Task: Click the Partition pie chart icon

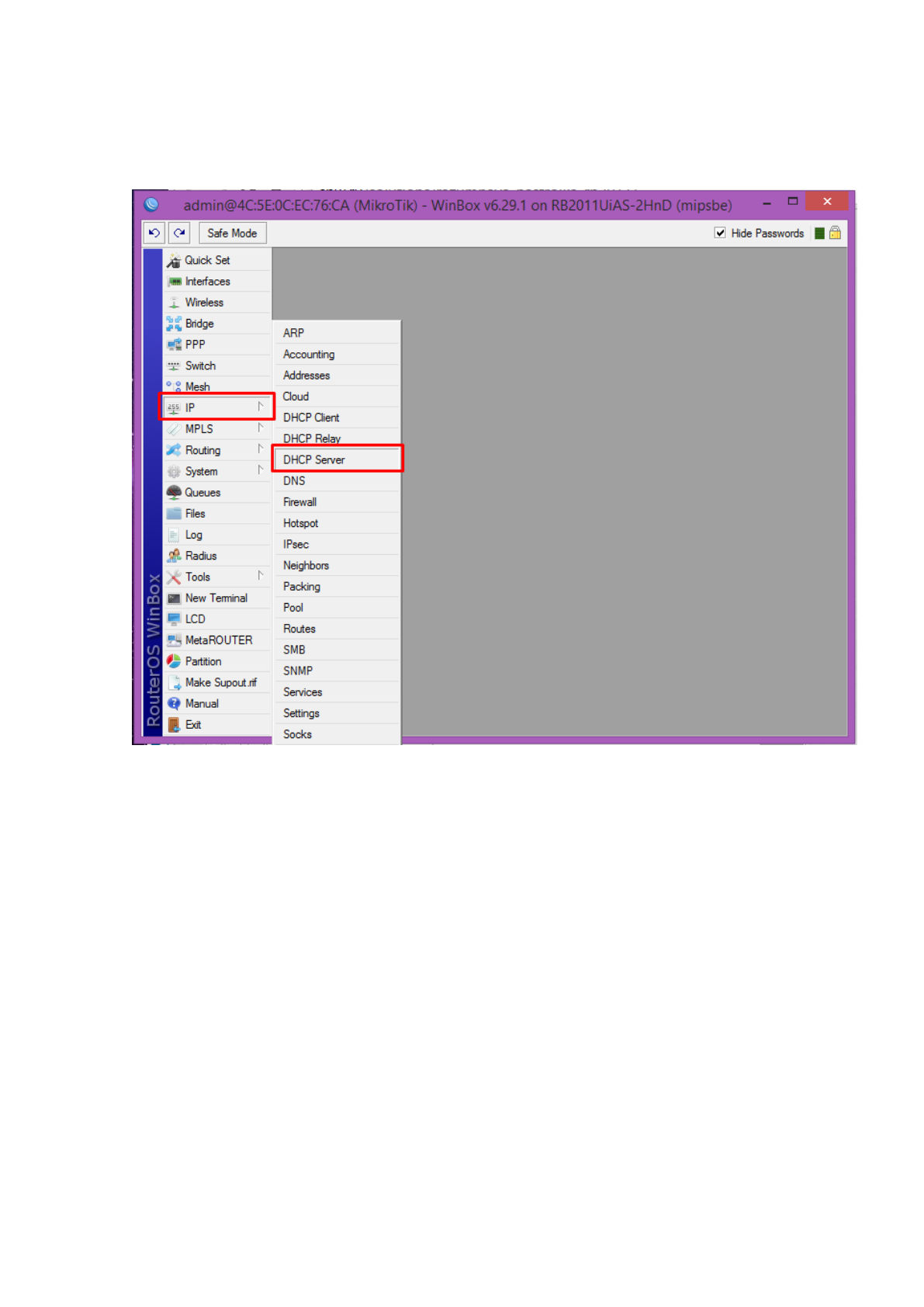Action: tap(174, 661)
